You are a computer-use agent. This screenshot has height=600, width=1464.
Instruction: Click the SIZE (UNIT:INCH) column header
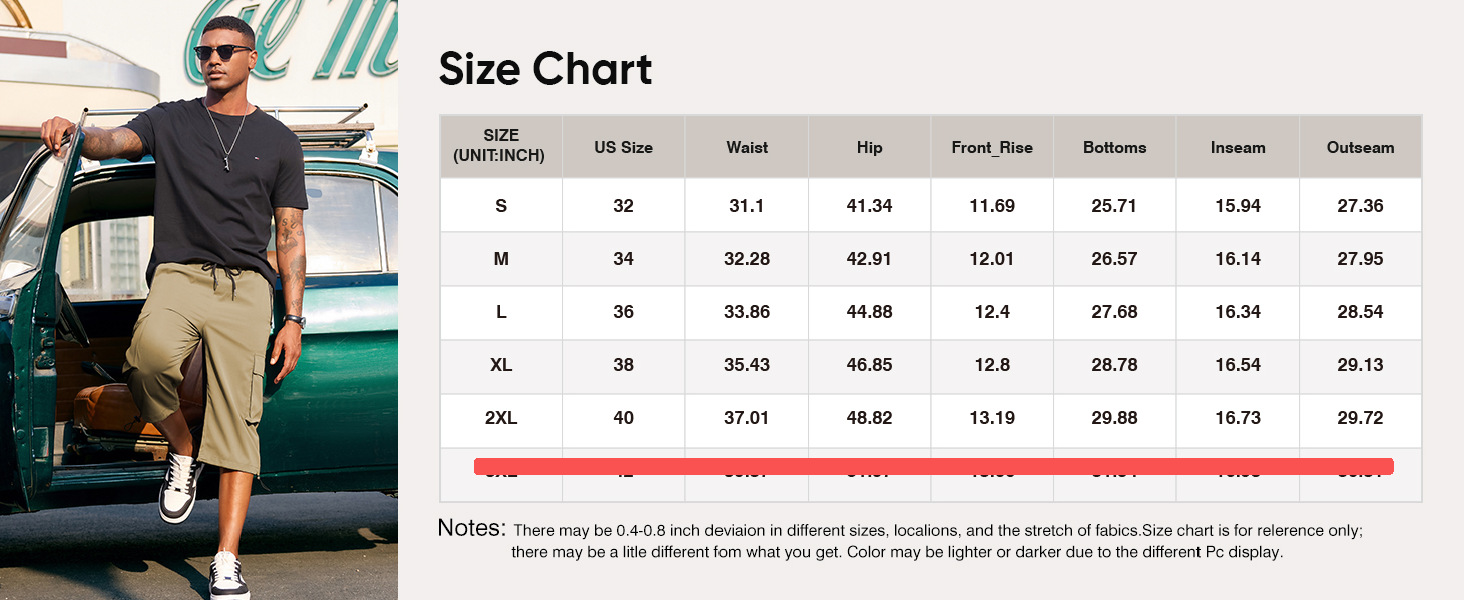pos(501,146)
